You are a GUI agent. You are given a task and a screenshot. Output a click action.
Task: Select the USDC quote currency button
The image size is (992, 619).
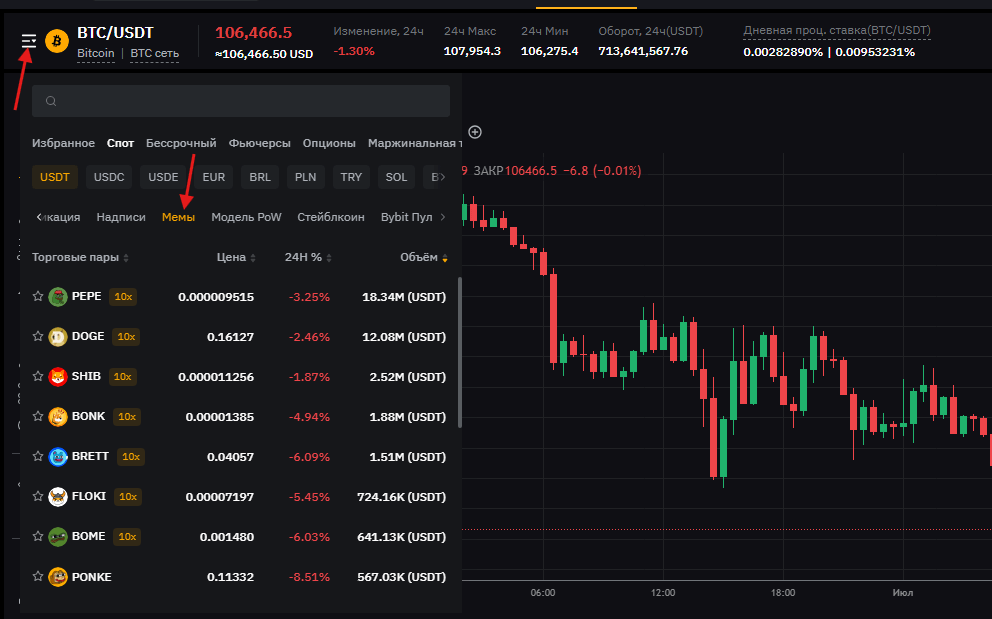[109, 177]
